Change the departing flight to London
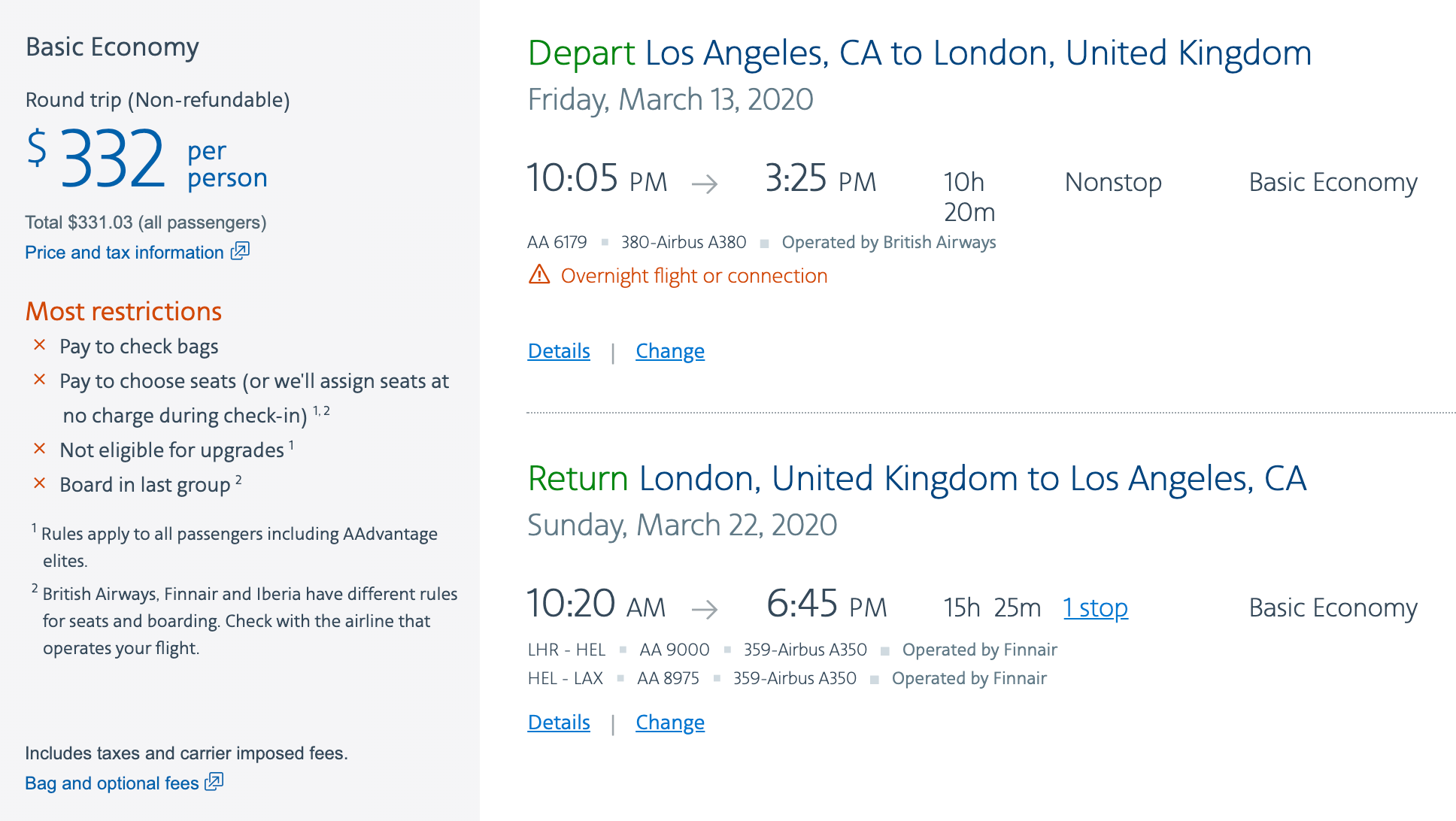This screenshot has height=821, width=1456. click(669, 351)
